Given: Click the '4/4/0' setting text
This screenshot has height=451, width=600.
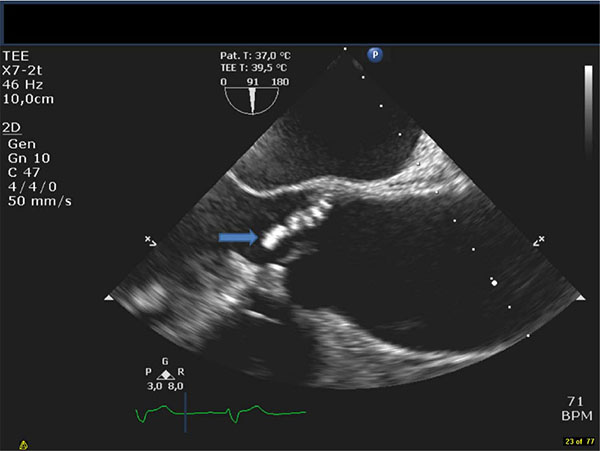Looking at the screenshot, I should [x=33, y=187].
